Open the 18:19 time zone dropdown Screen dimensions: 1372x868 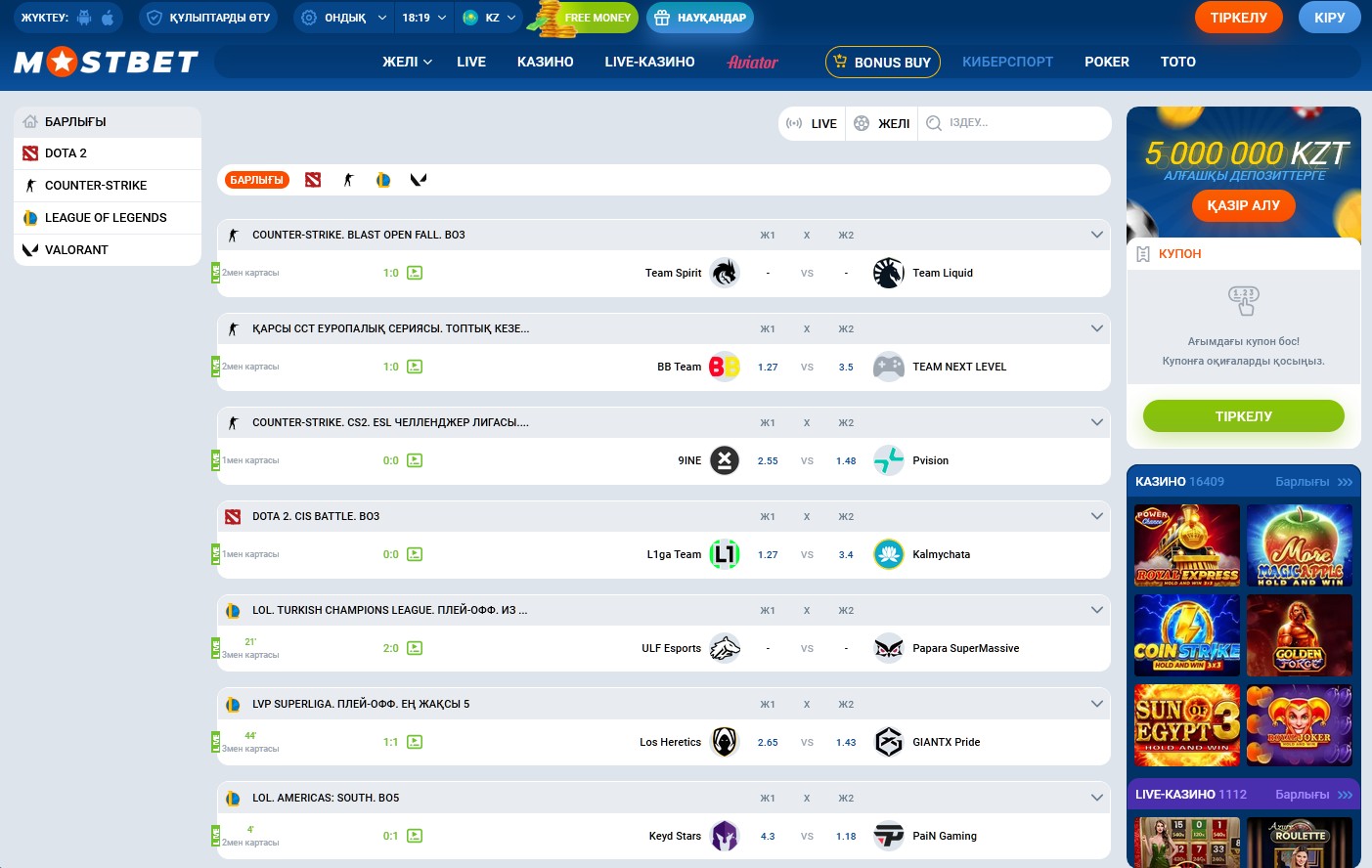[x=424, y=18]
